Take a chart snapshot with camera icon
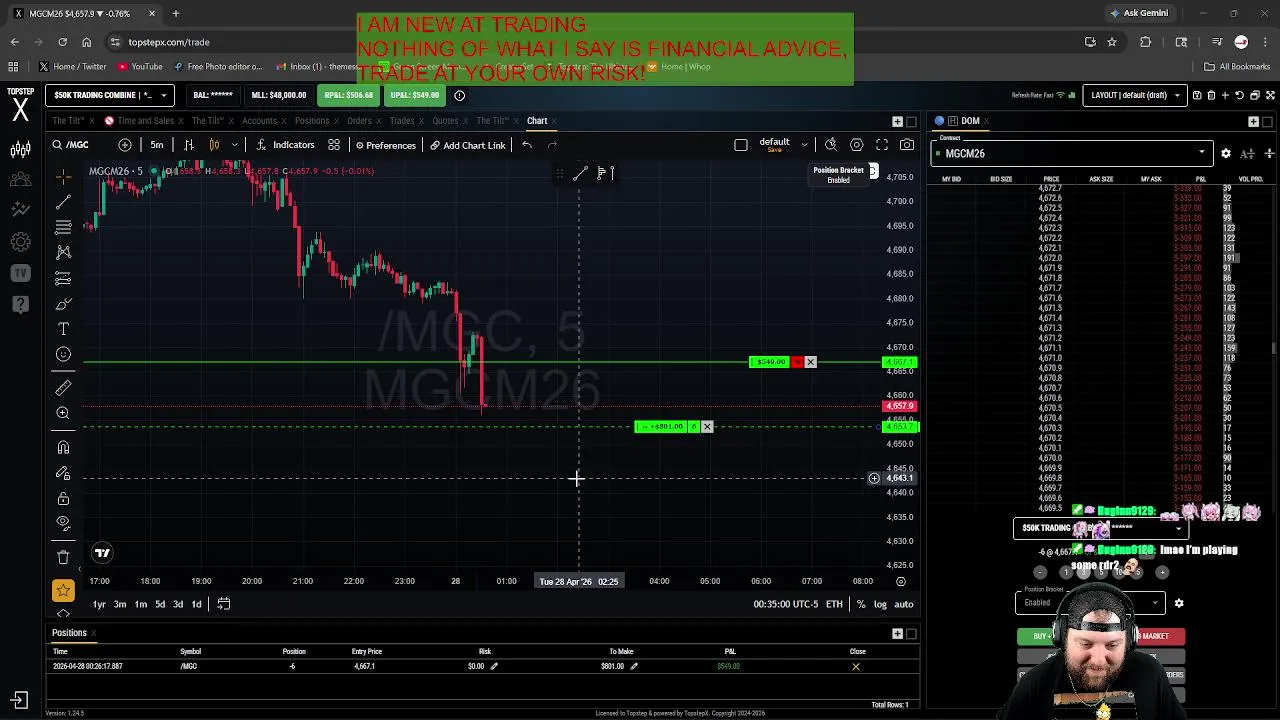The width and height of the screenshot is (1280, 720). point(907,145)
